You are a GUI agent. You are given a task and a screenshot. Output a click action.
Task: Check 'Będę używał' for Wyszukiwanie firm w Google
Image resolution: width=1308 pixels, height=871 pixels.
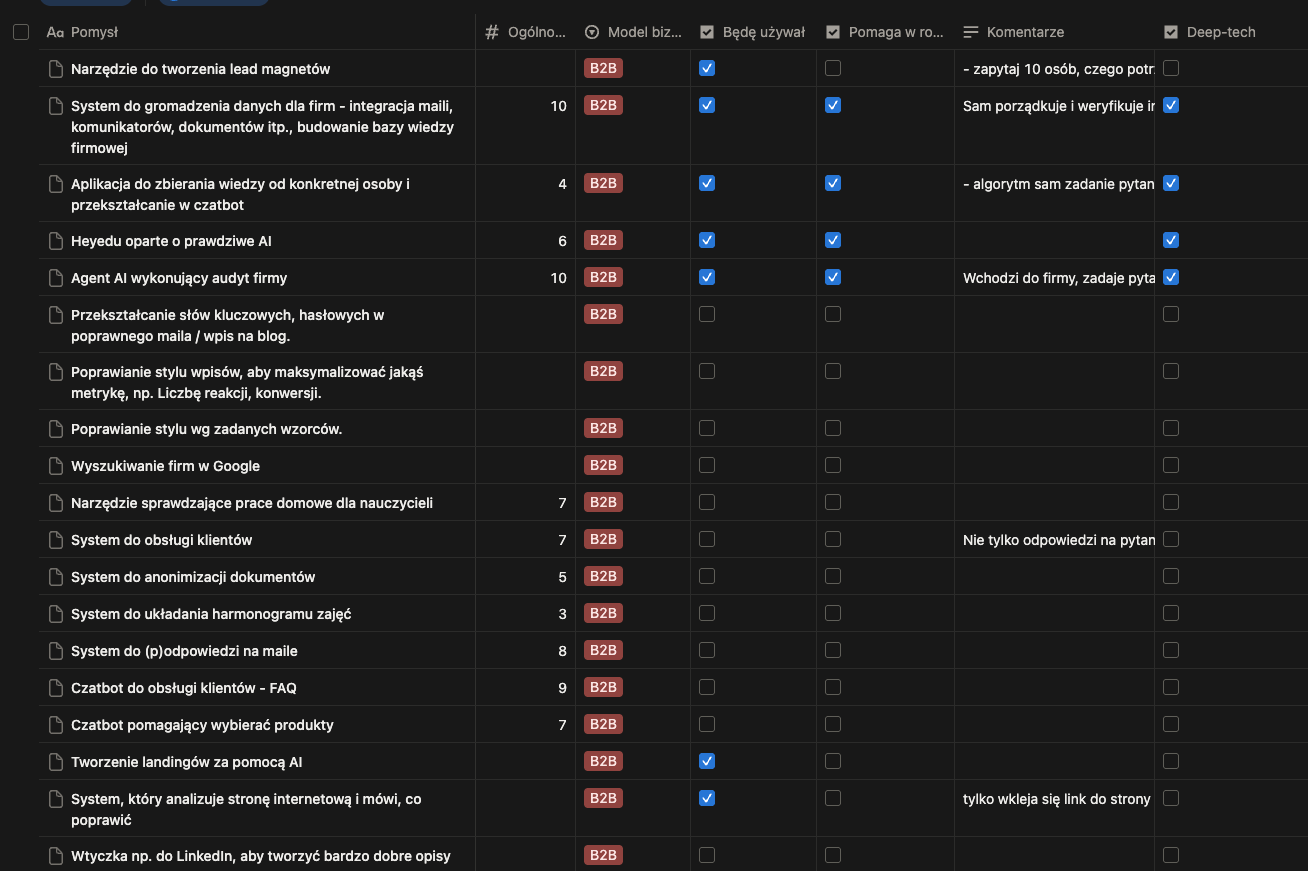[x=707, y=465]
